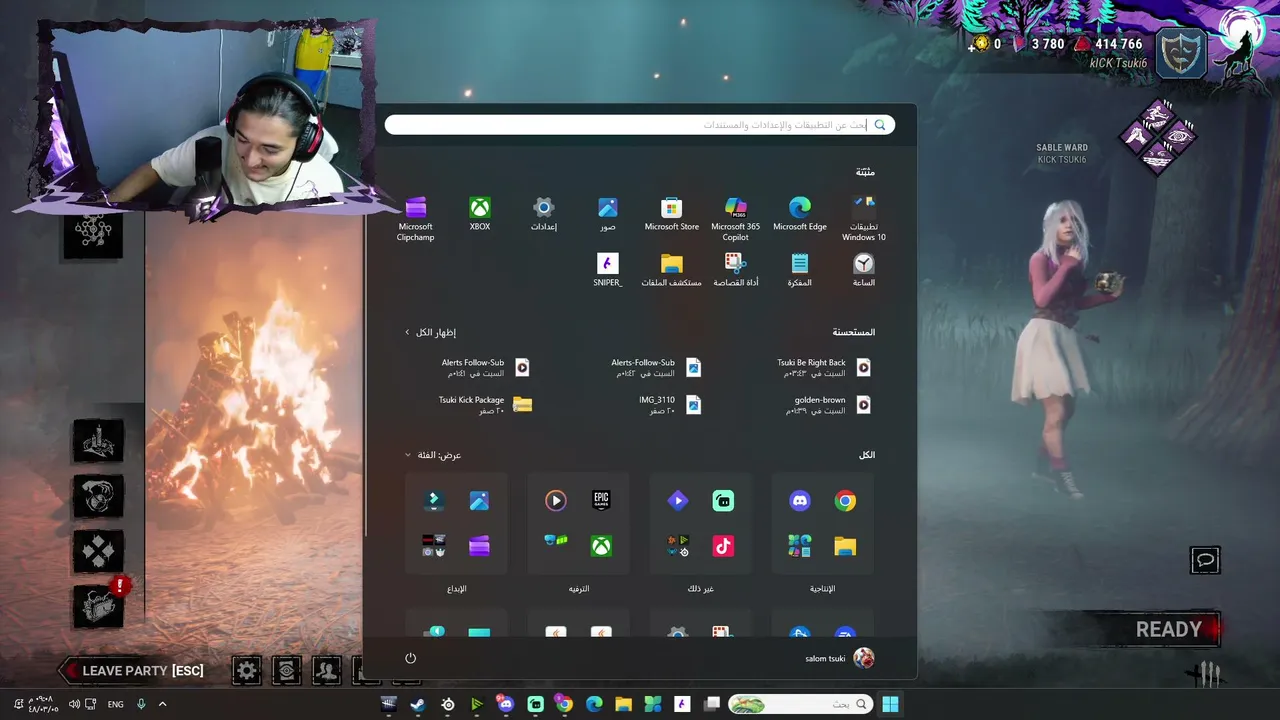Click the ENG language indicator

[116, 704]
